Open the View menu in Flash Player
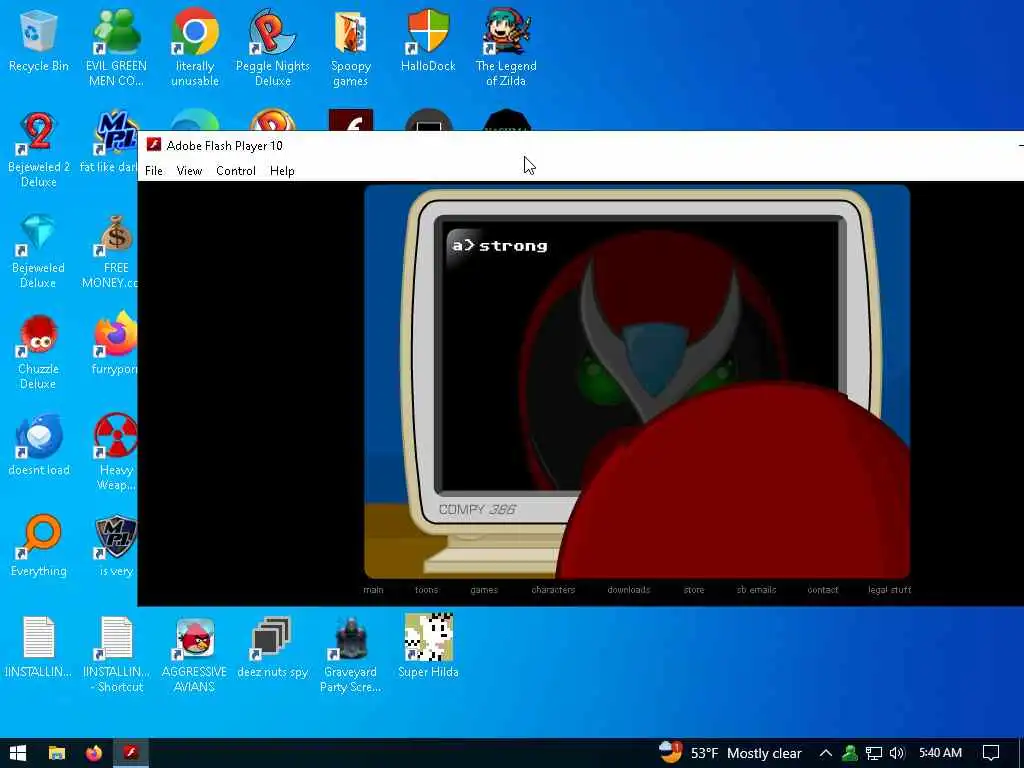Viewport: 1024px width, 768px height. [189, 171]
